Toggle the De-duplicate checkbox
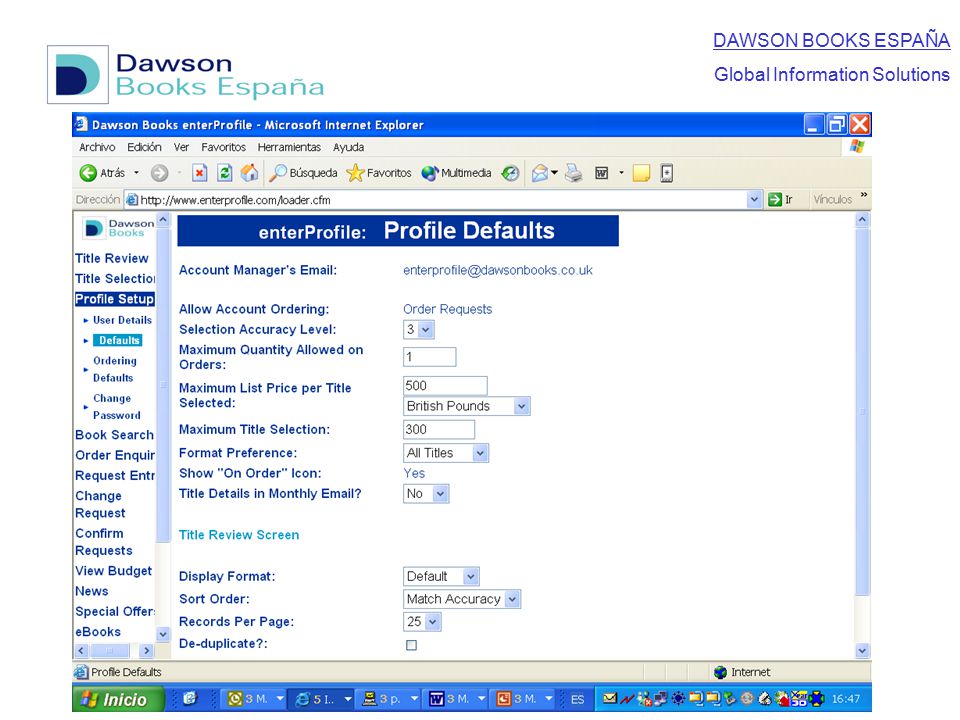Screen dimensions: 960x720 [x=411, y=645]
